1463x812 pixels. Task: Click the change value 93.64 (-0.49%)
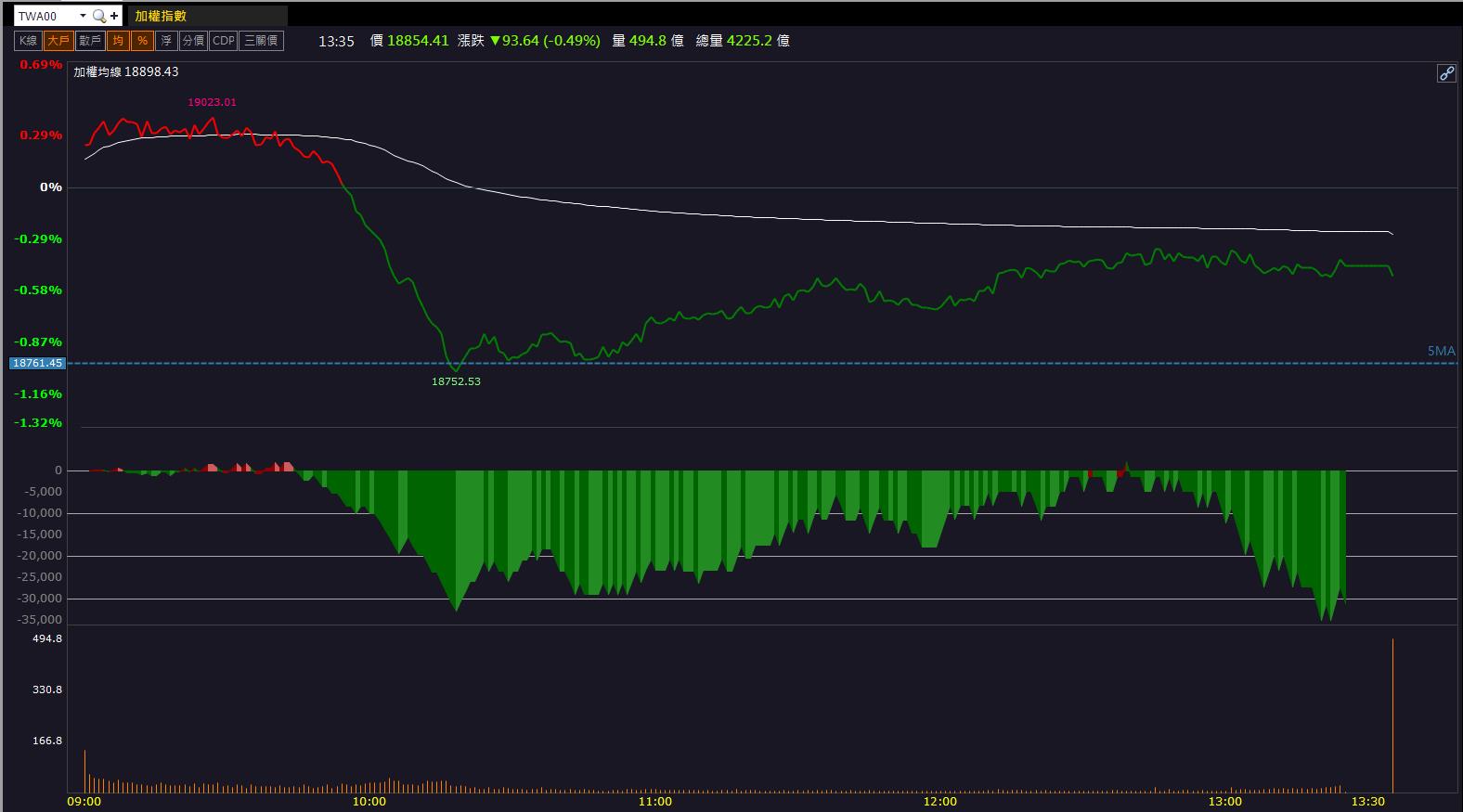click(550, 41)
